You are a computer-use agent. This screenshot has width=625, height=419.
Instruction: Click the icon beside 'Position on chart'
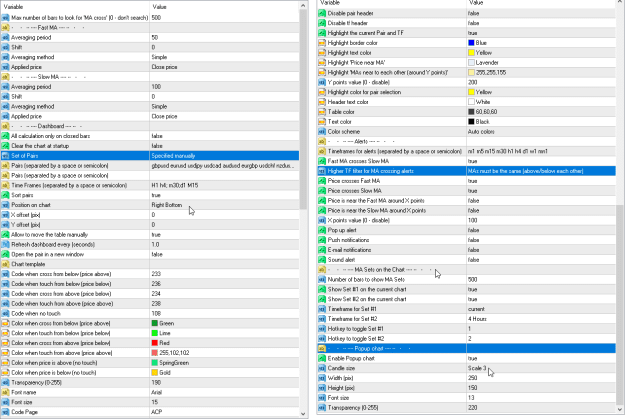pyautogui.click(x=5, y=205)
